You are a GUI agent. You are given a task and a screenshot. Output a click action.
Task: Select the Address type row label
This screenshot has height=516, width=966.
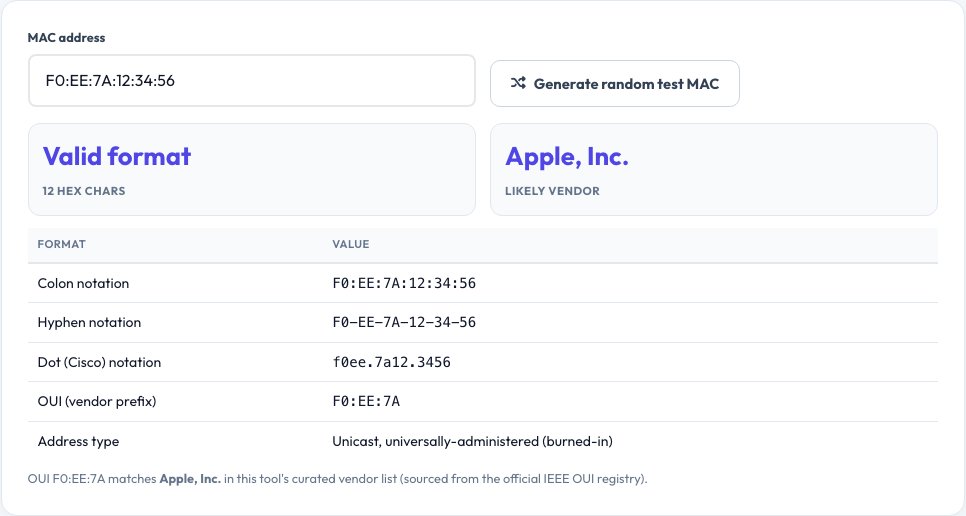(x=78, y=441)
